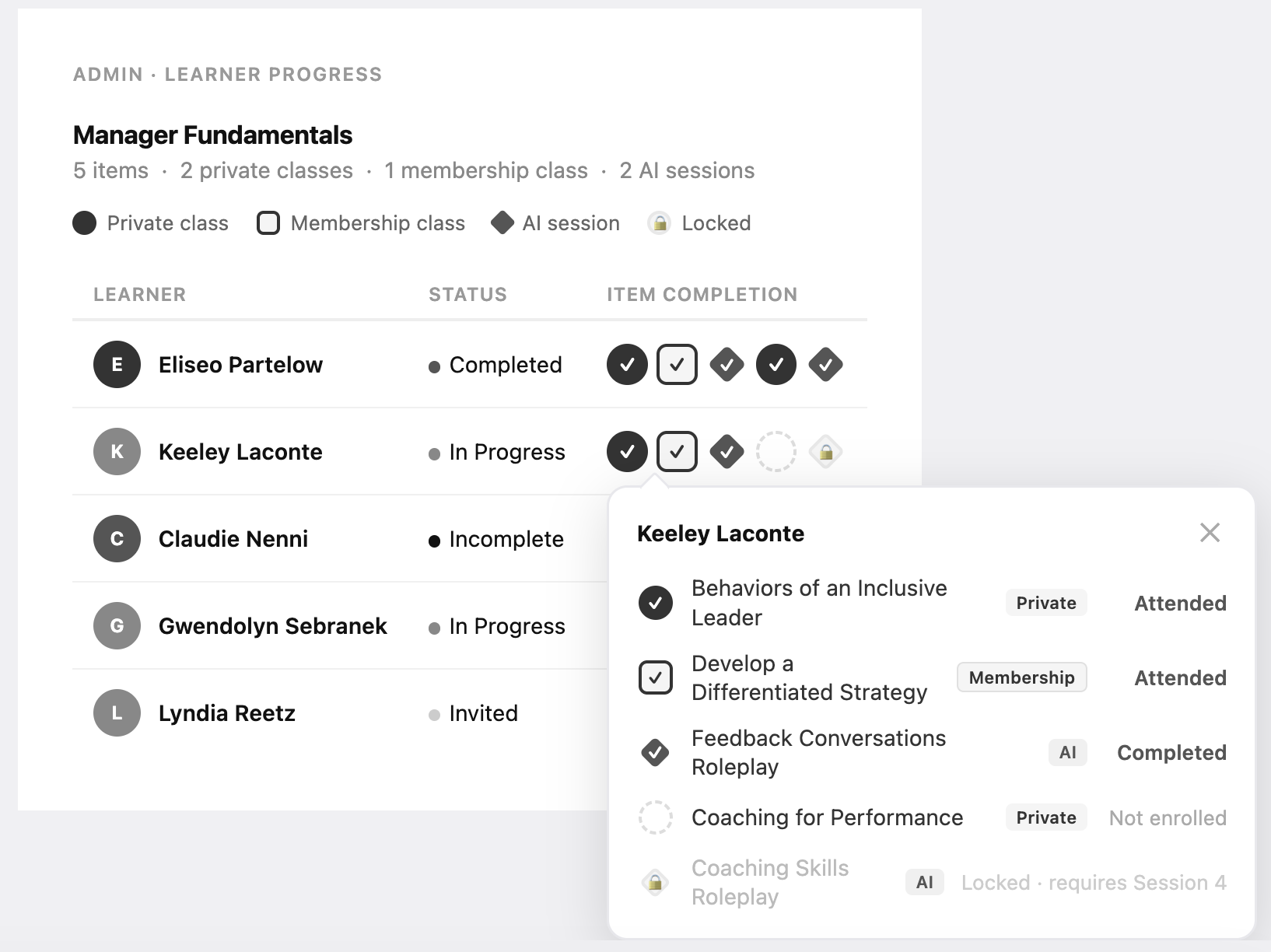Open learner Lyndia Reetz's name
The image size is (1271, 952).
click(227, 713)
